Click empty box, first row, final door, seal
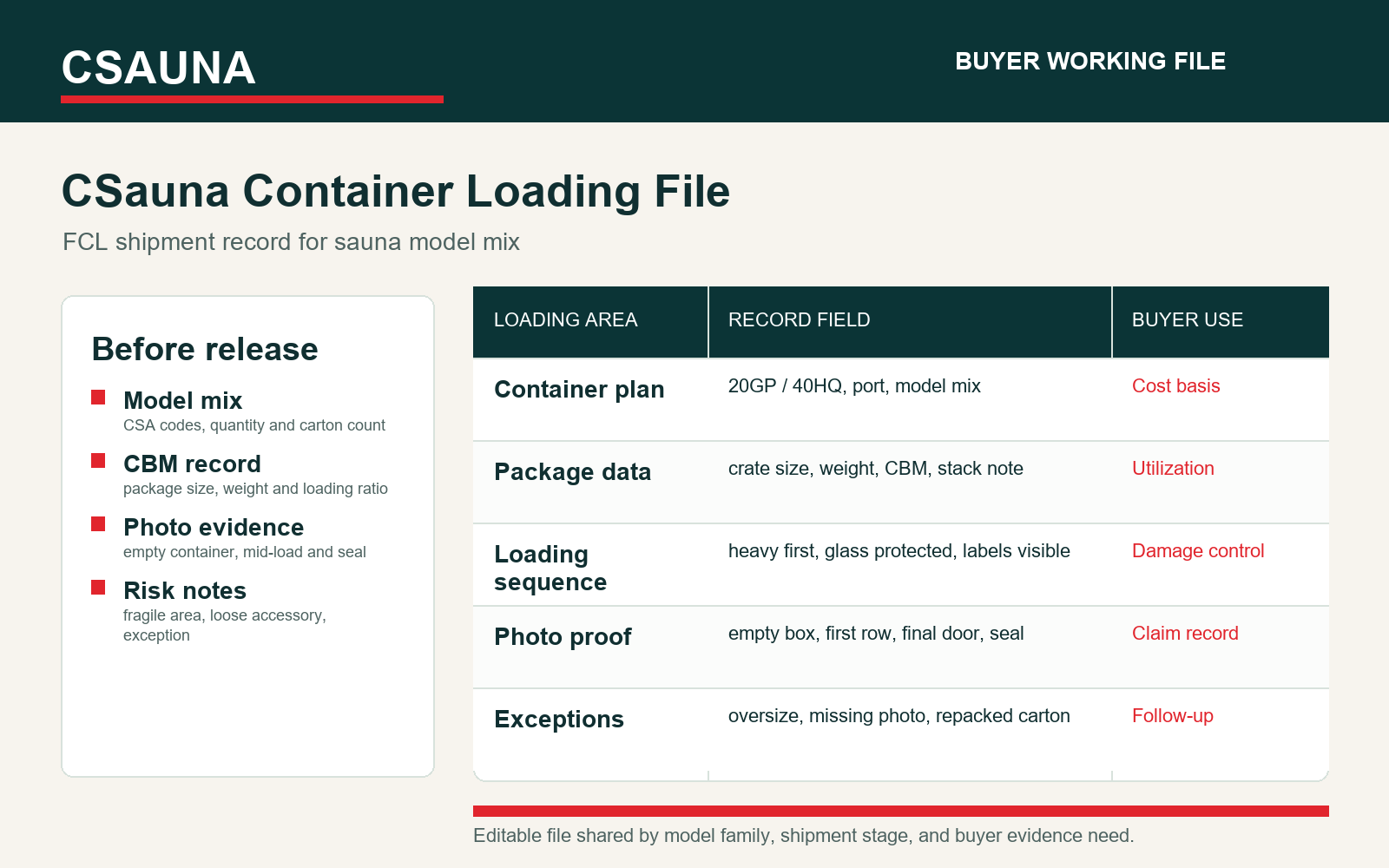 876,634
